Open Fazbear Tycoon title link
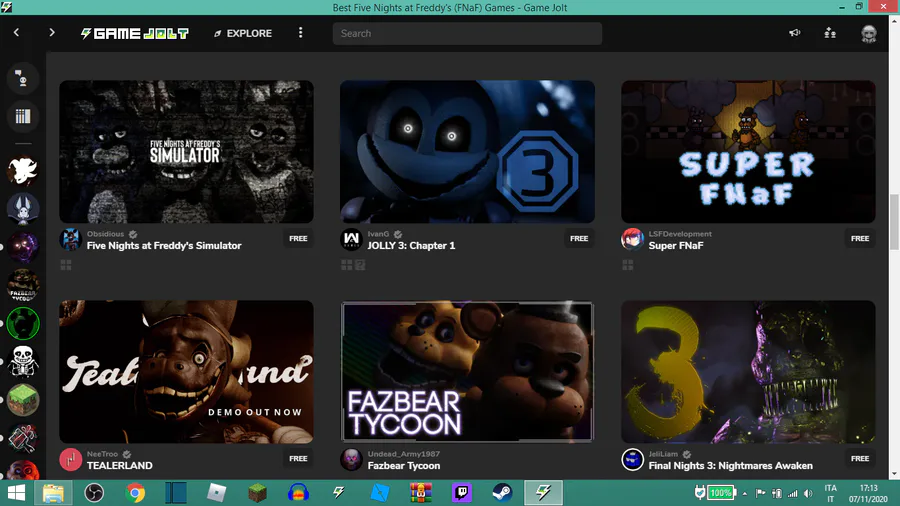This screenshot has height=506, width=900. 404,466
